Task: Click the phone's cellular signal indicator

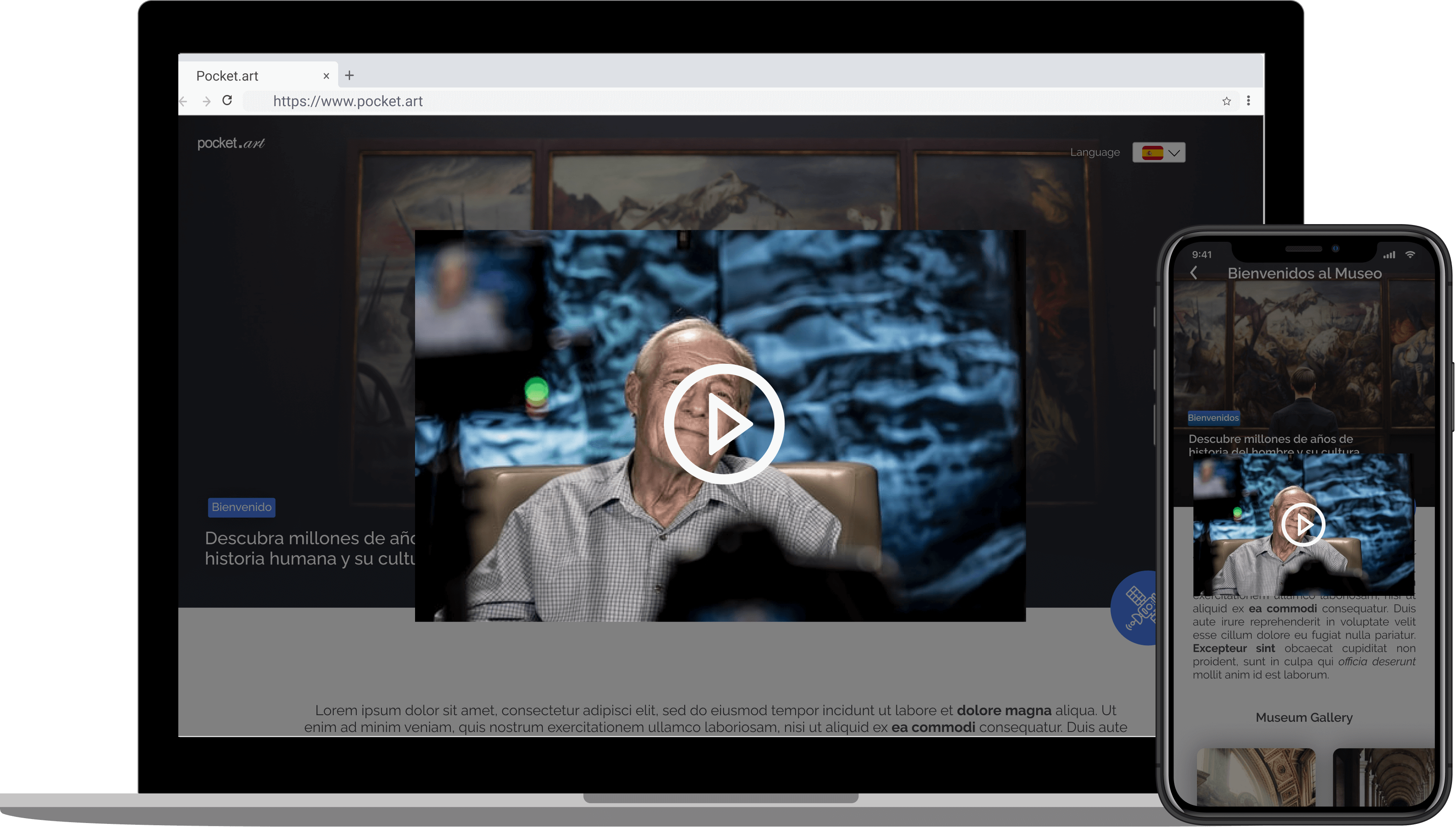Action: pos(1389,255)
